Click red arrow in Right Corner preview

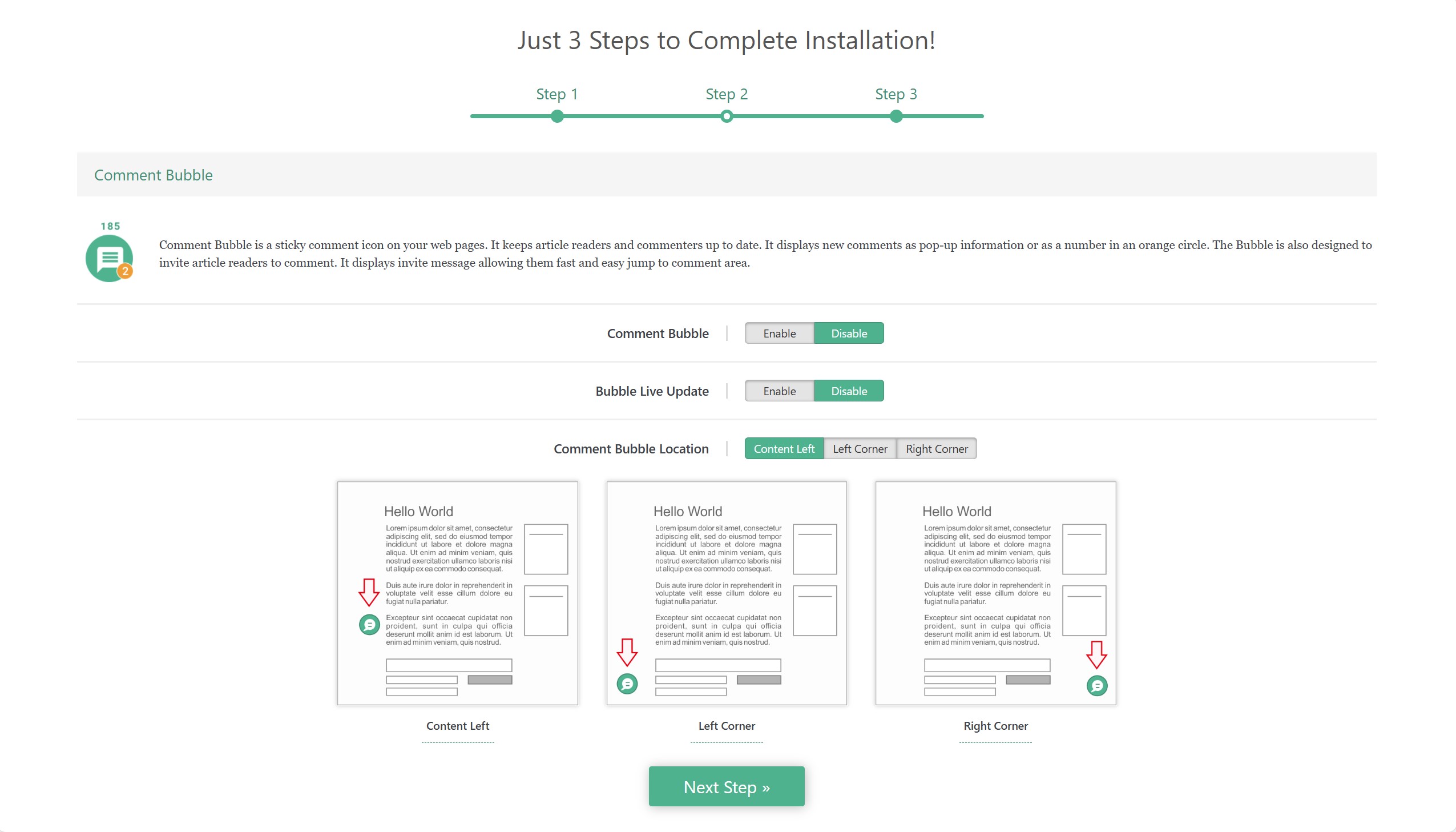(1096, 655)
